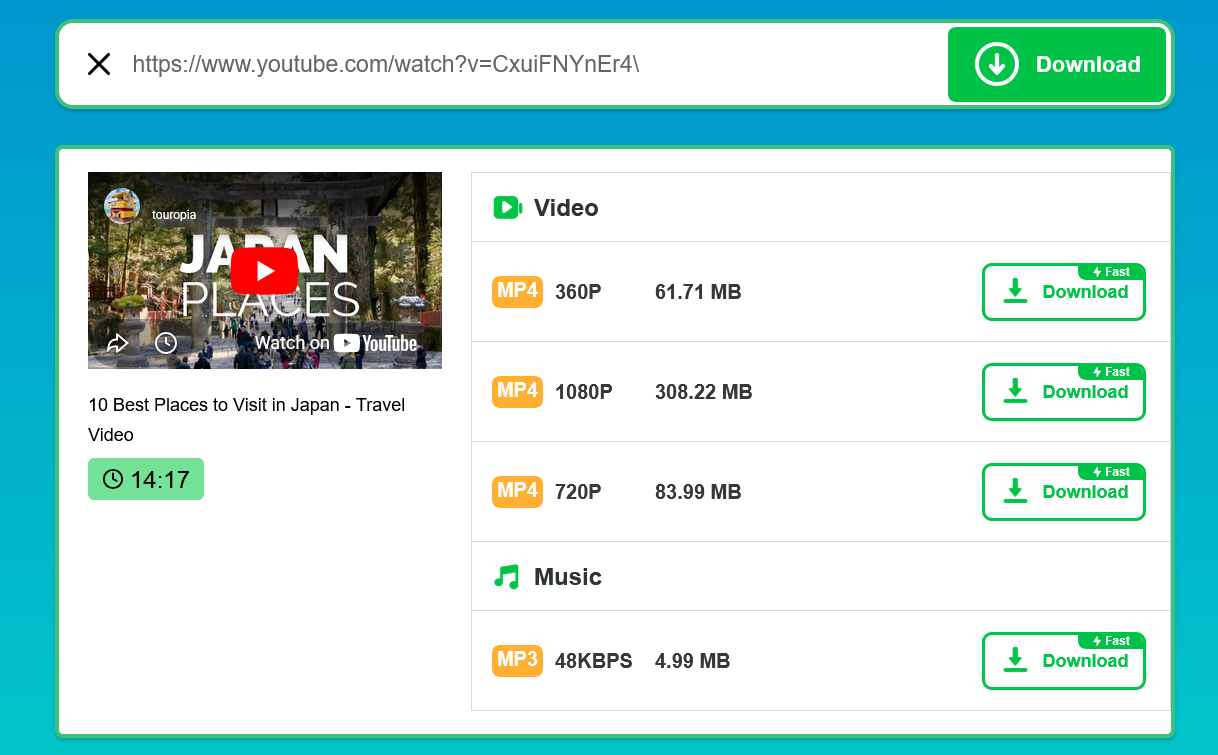Click the 61.71 MB file size

pos(698,293)
